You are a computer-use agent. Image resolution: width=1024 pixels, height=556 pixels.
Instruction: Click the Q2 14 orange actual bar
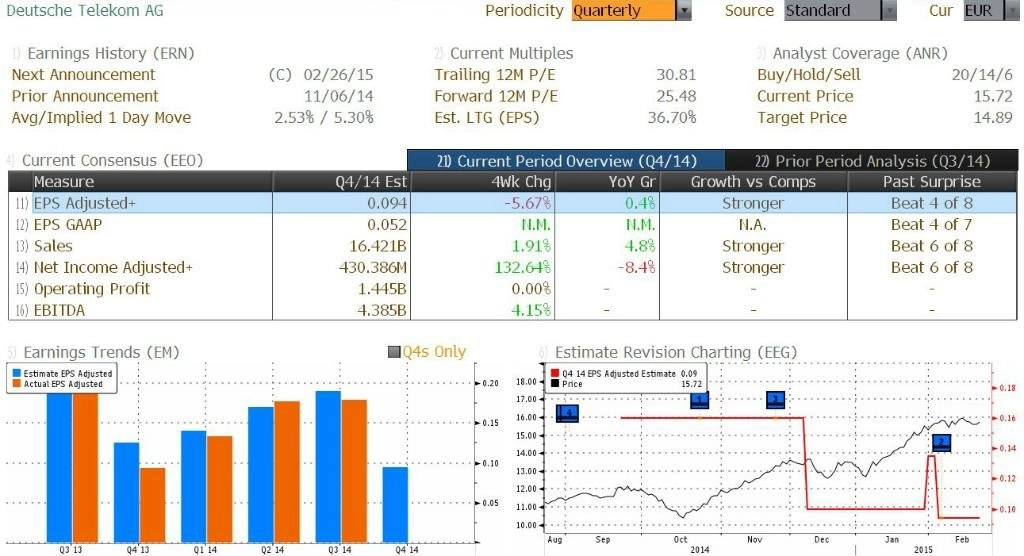click(287, 472)
